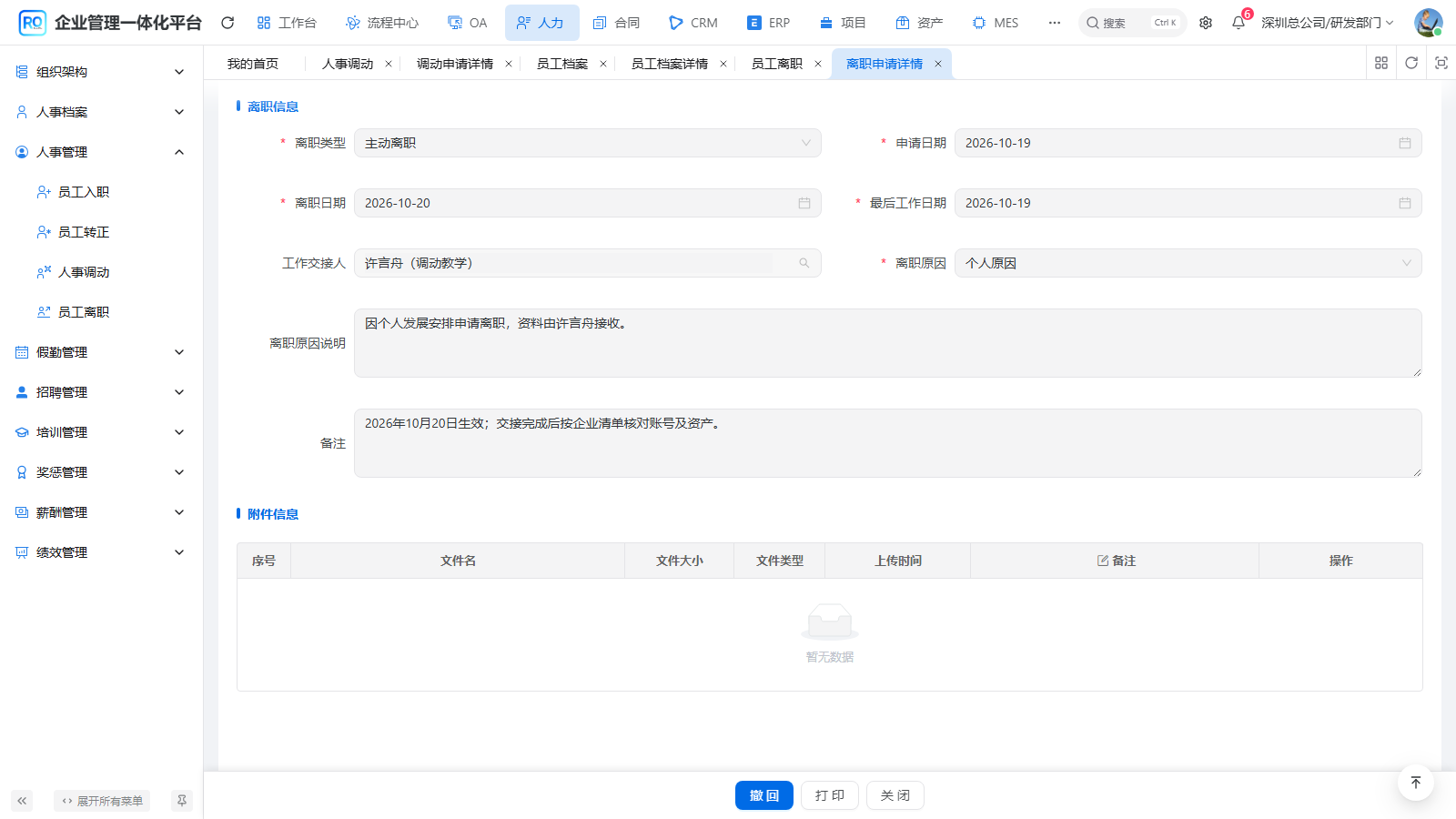Click the 工作交接人 search icon
Image resolution: width=1456 pixels, height=819 pixels.
click(x=804, y=263)
